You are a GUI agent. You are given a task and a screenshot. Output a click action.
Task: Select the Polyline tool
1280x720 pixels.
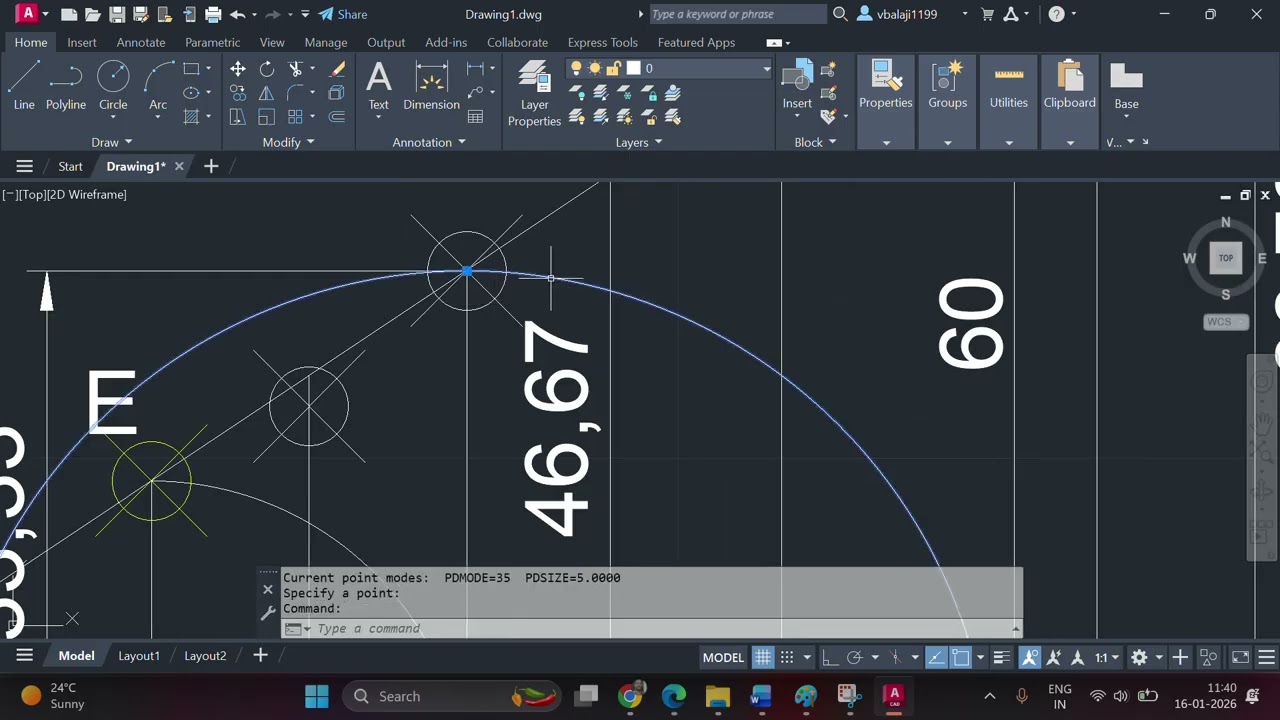pos(66,85)
